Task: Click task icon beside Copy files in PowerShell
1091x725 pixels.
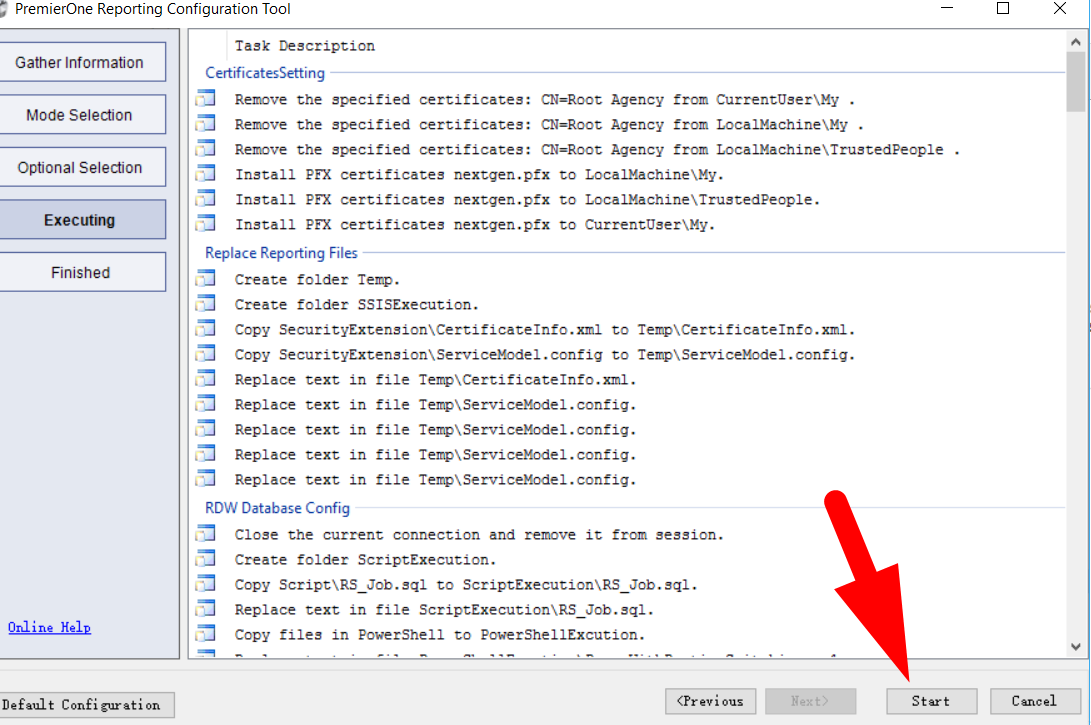Action: [205, 635]
